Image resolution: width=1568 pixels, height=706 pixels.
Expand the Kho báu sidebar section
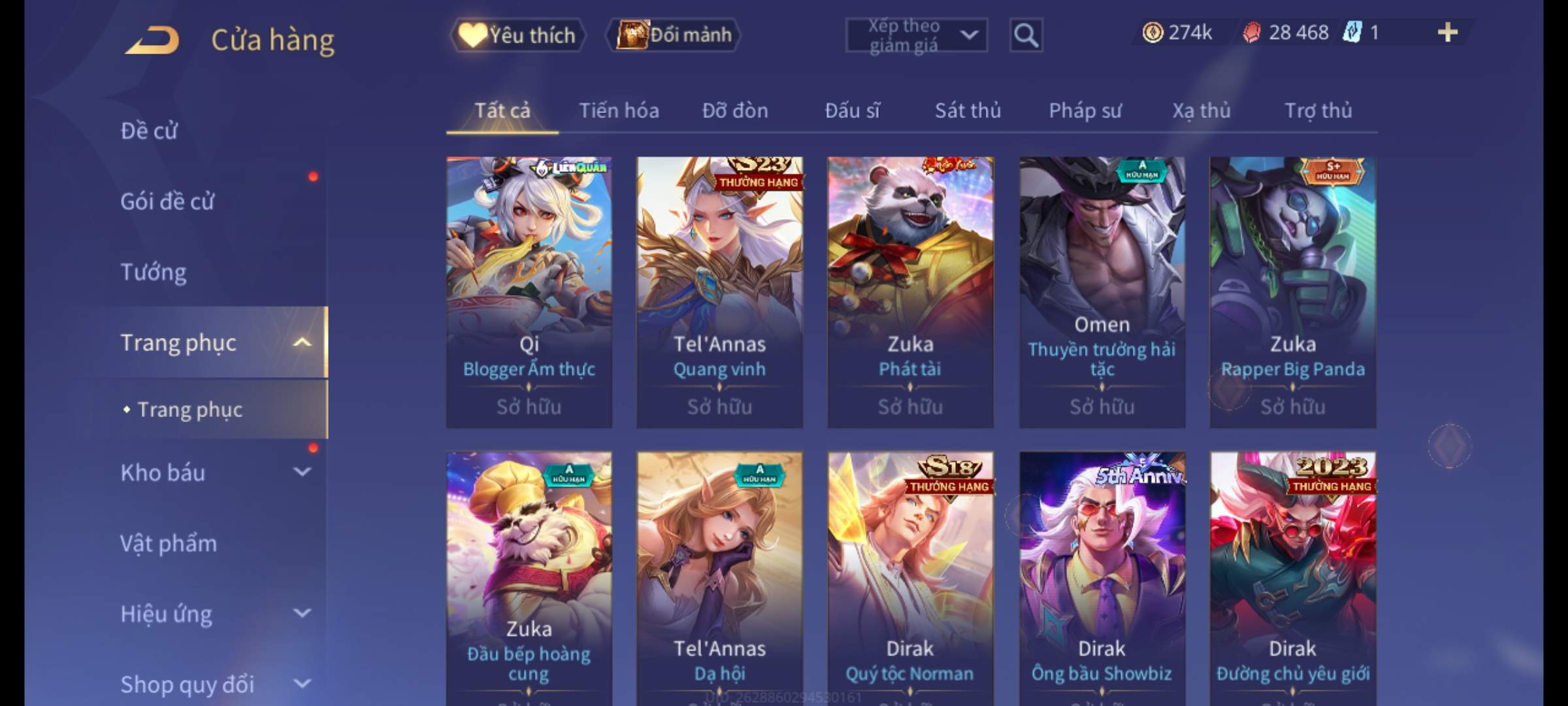point(302,472)
